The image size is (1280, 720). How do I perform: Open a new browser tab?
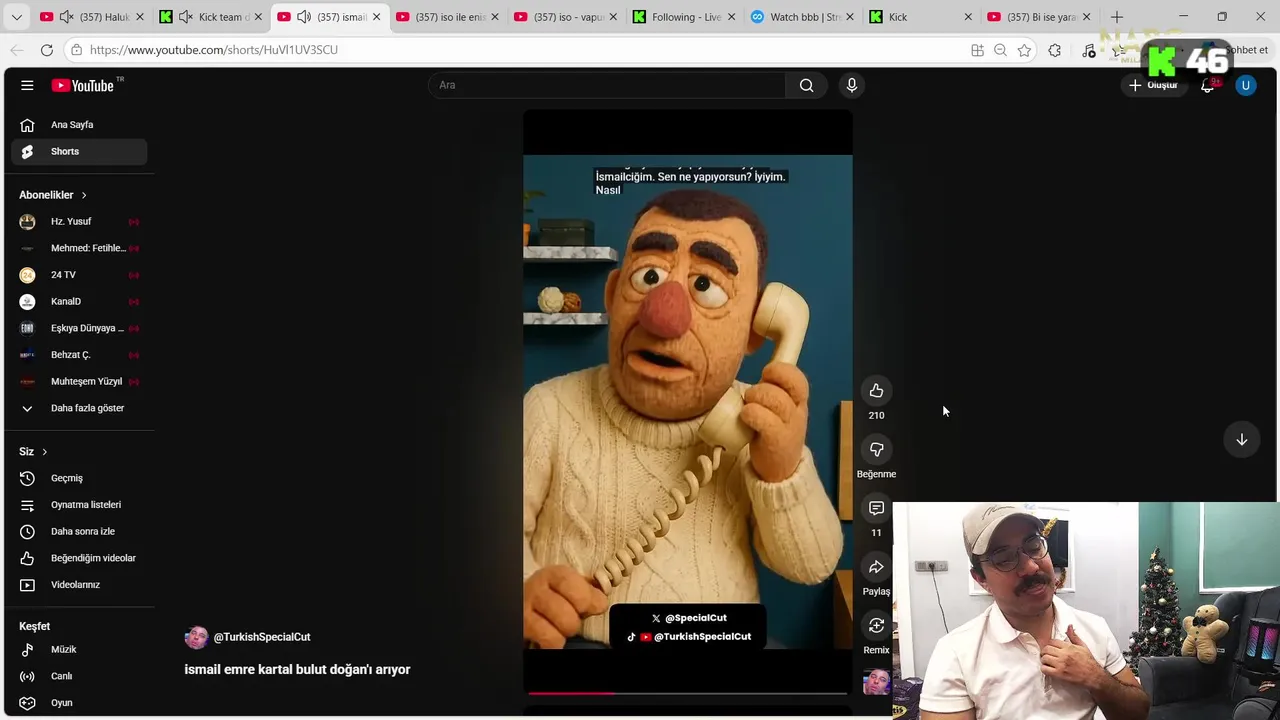pos(1117,17)
